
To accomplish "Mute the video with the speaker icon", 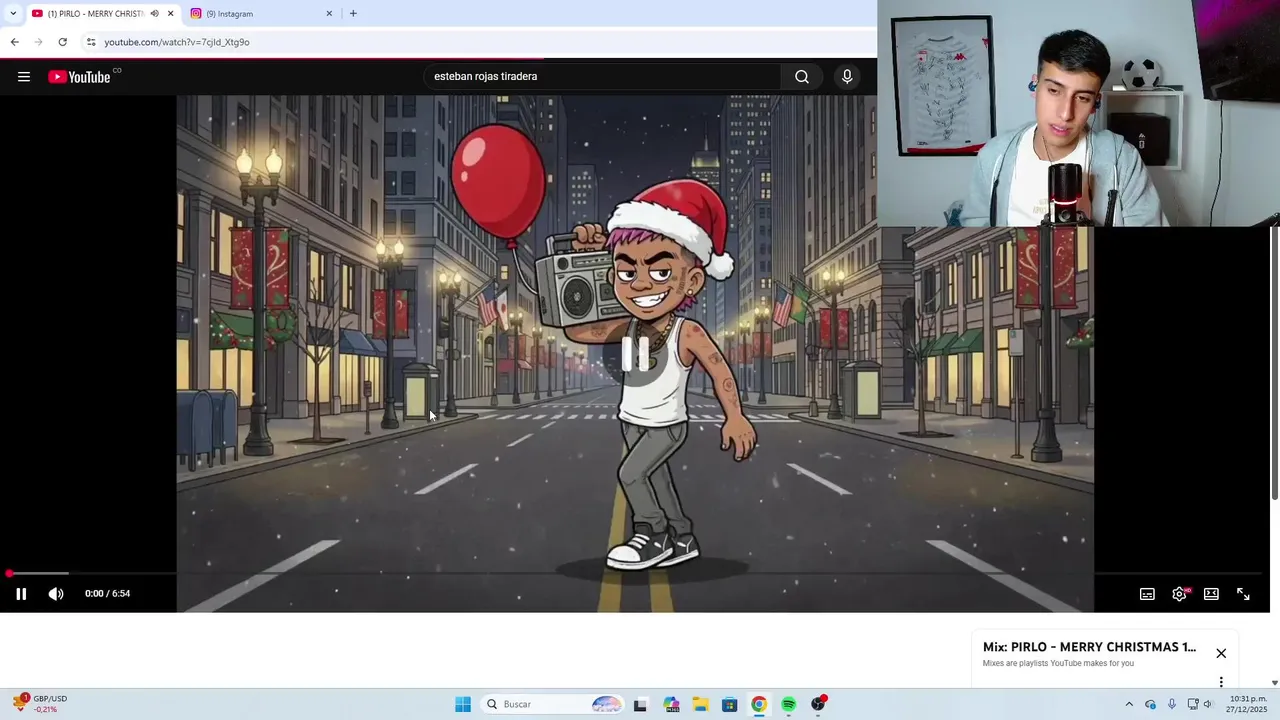I will pyautogui.click(x=56, y=594).
